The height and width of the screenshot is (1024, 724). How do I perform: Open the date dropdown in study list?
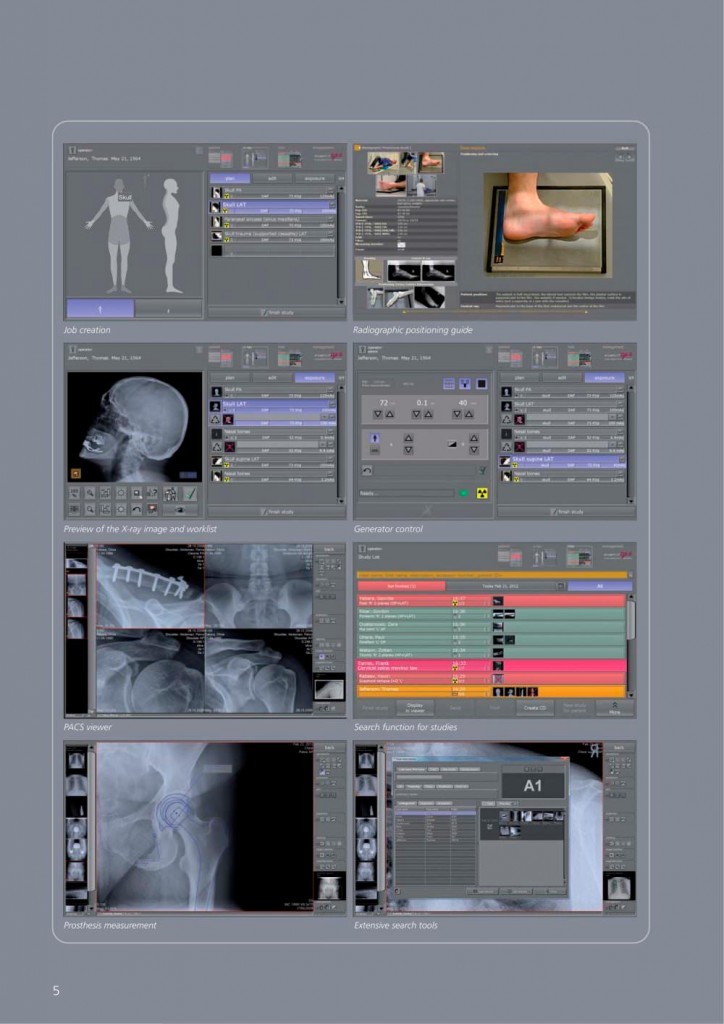561,586
